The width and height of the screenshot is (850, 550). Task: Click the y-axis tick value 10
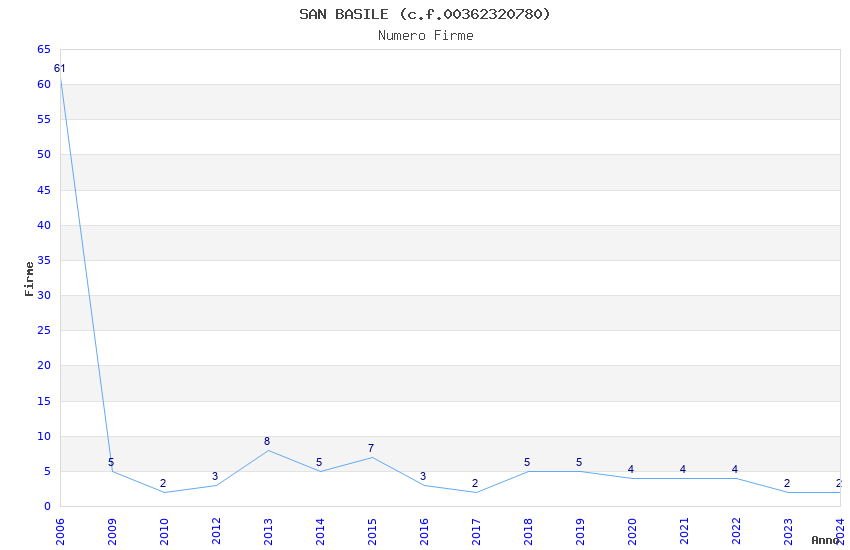coord(44,436)
